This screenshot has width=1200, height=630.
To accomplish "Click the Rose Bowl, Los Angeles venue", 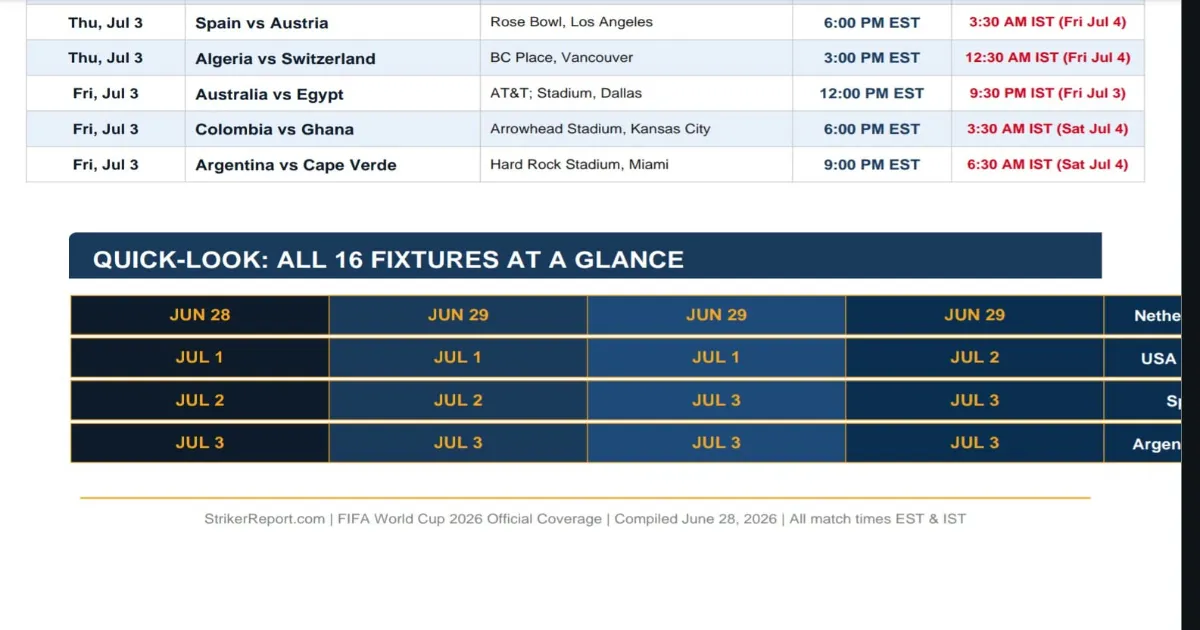I will click(x=571, y=22).
